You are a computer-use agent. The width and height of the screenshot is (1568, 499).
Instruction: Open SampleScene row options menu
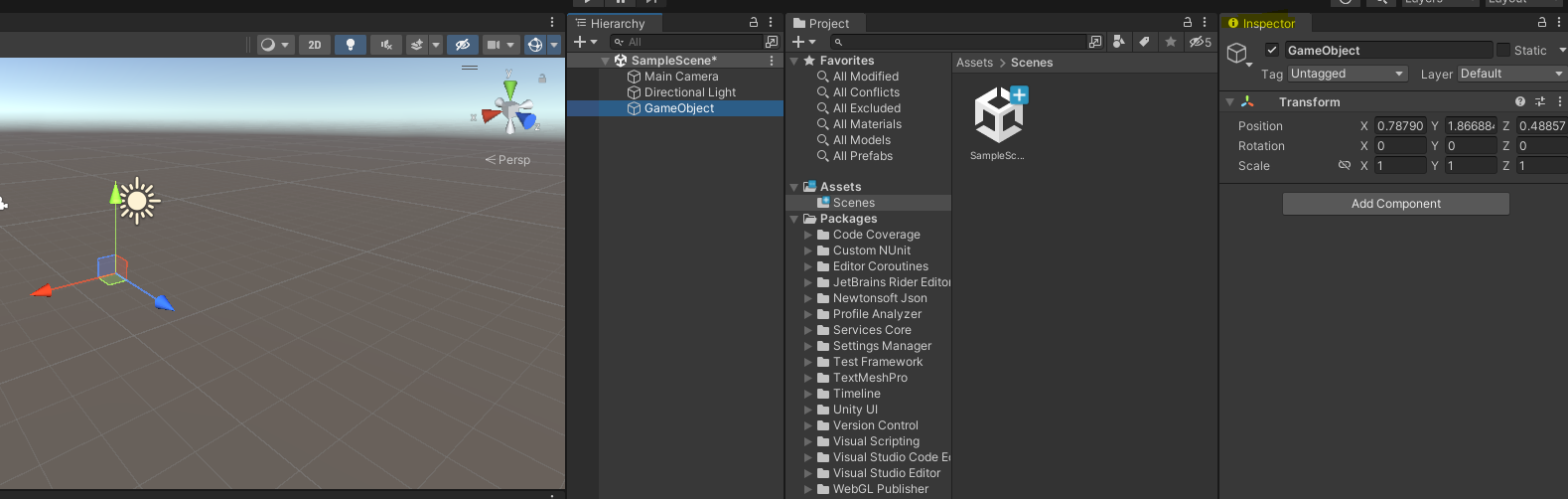772,61
